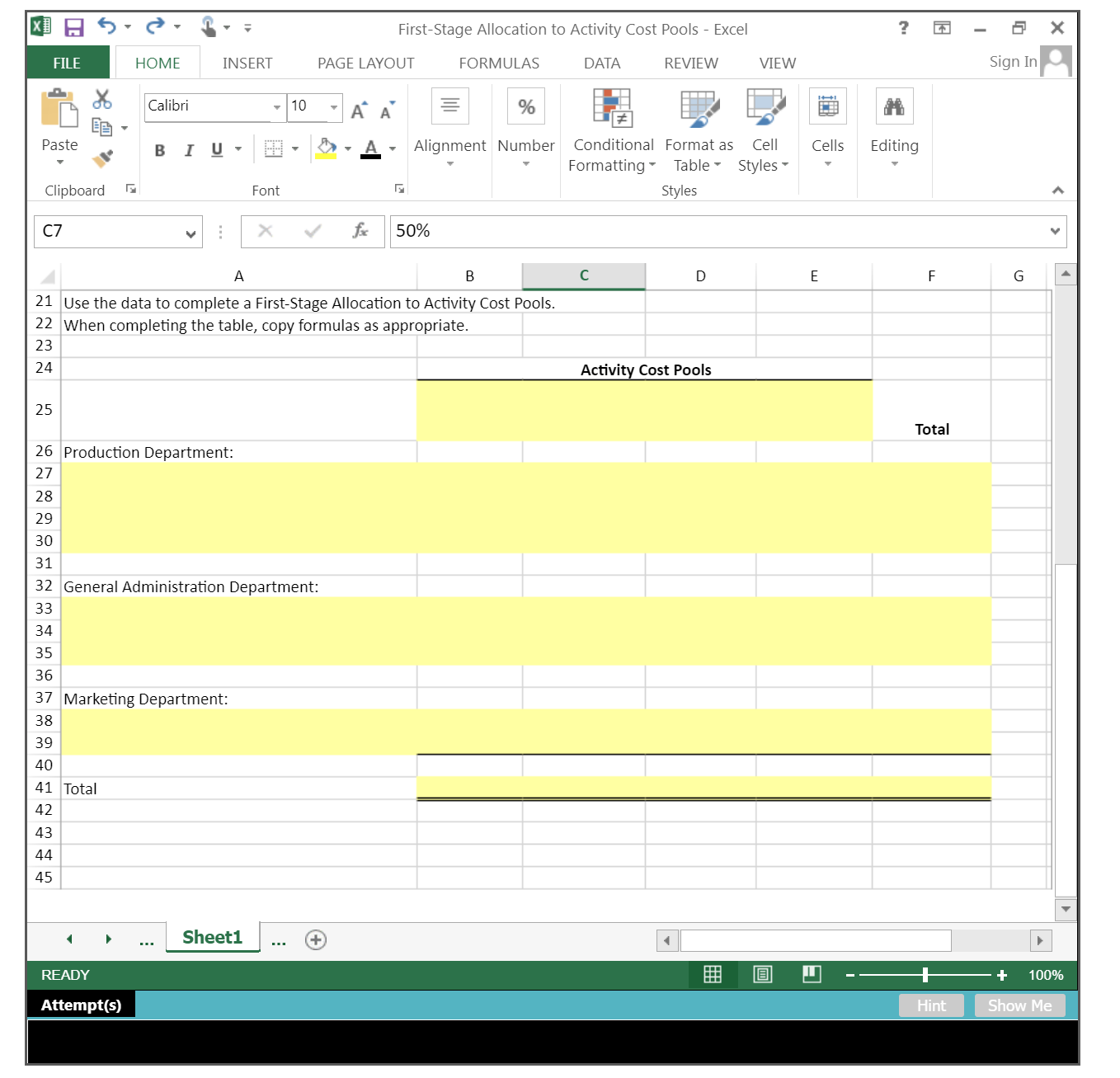The height and width of the screenshot is (1078, 1120).
Task: Switch to INSERT tab
Action: (247, 63)
